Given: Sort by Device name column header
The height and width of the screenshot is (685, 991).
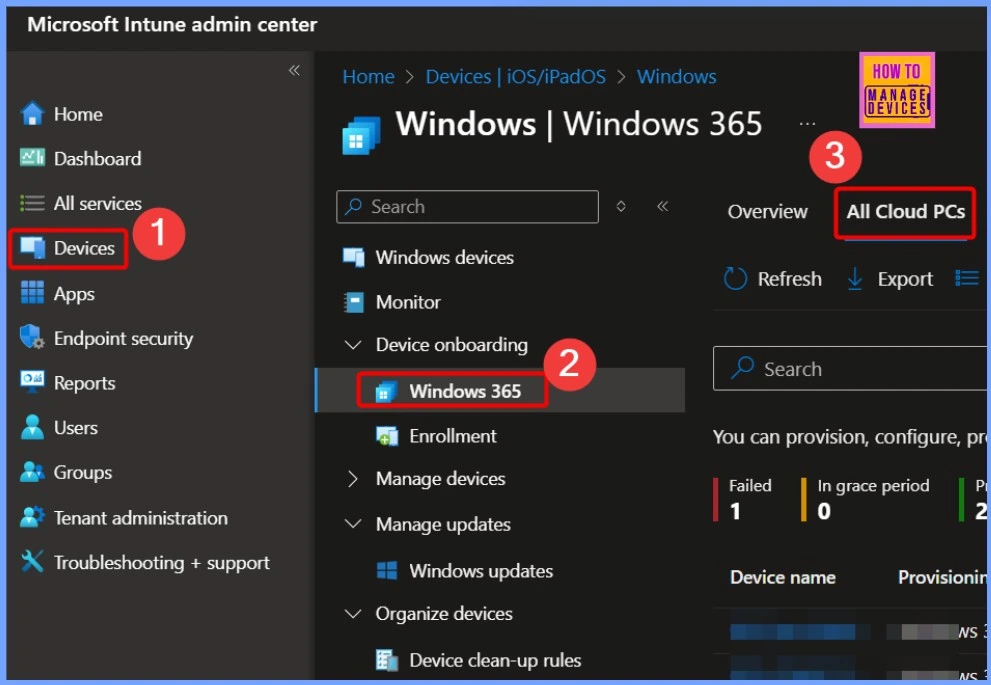Looking at the screenshot, I should click(x=782, y=577).
